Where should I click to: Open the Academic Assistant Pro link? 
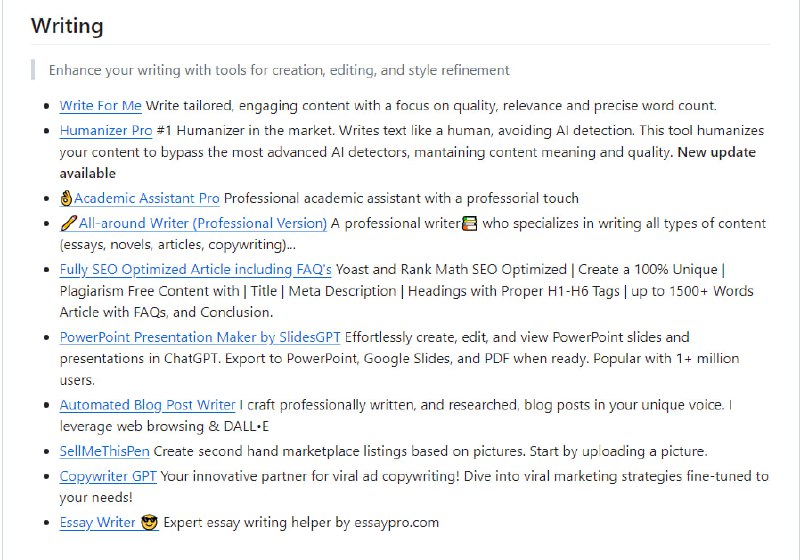click(146, 198)
